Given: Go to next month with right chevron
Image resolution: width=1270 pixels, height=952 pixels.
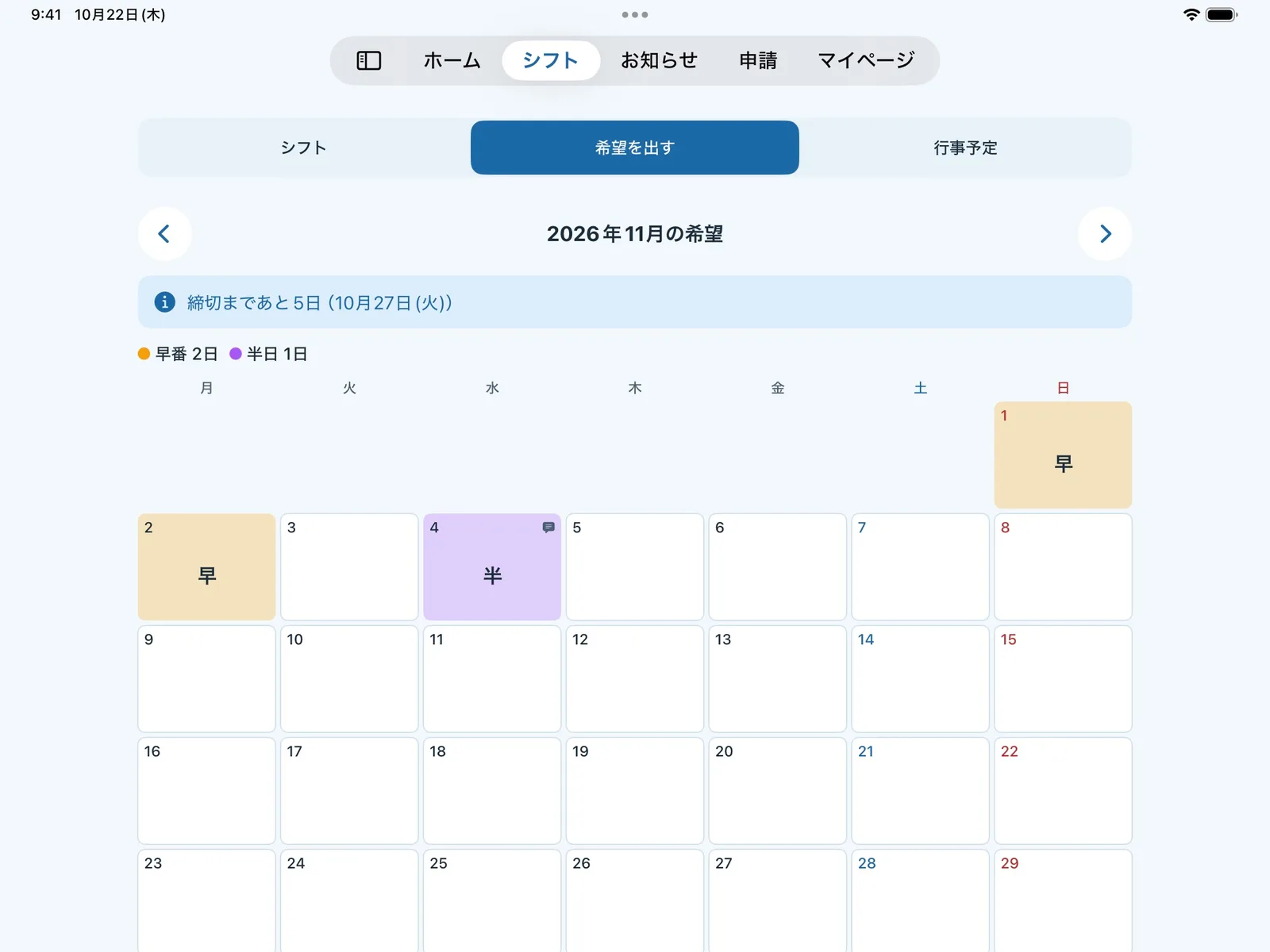Looking at the screenshot, I should coord(1105,234).
